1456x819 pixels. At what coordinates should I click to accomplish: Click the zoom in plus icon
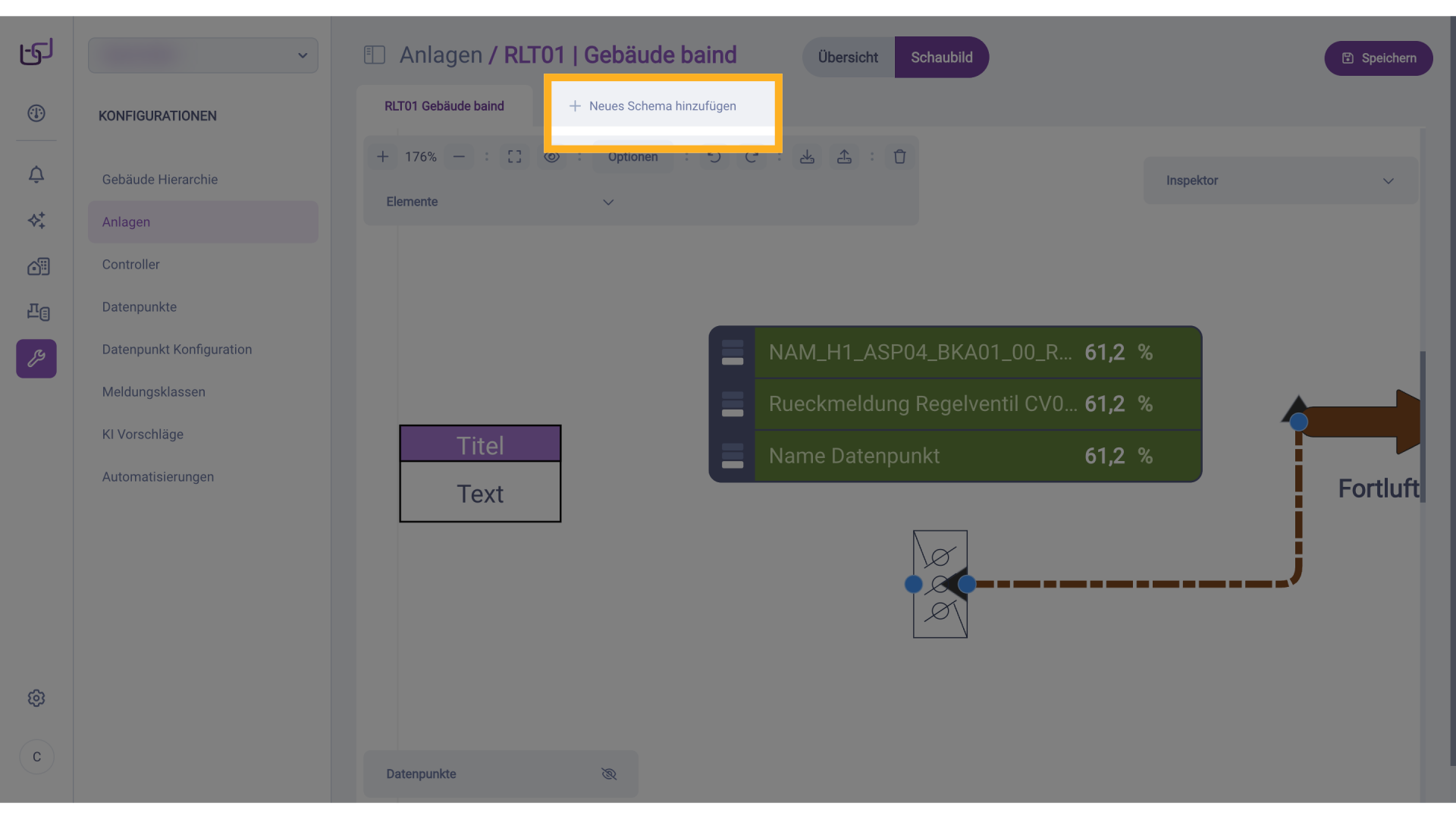click(x=383, y=157)
